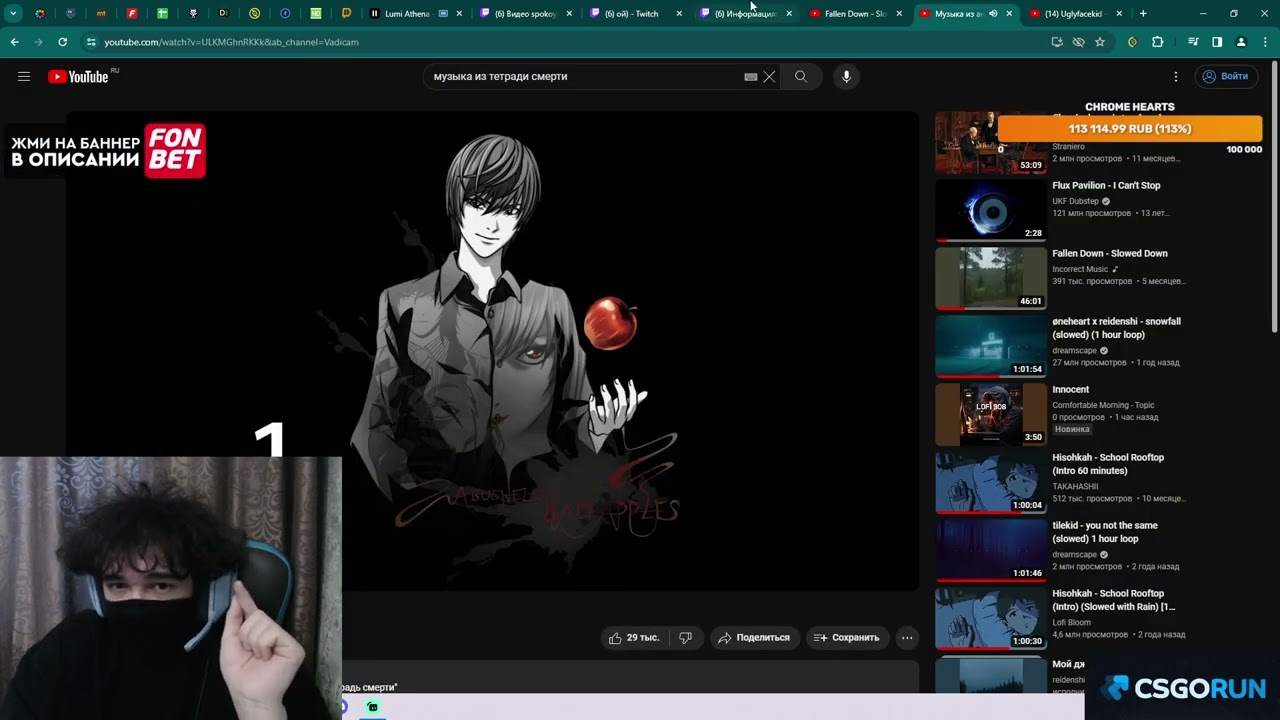Open the Incorrect Music channel name
This screenshot has width=1280, height=720.
(1080, 269)
